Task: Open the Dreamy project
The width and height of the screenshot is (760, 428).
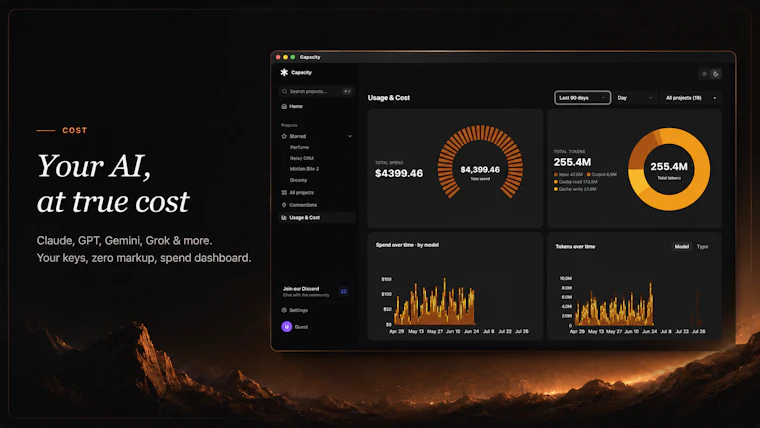Action: pyautogui.click(x=299, y=180)
